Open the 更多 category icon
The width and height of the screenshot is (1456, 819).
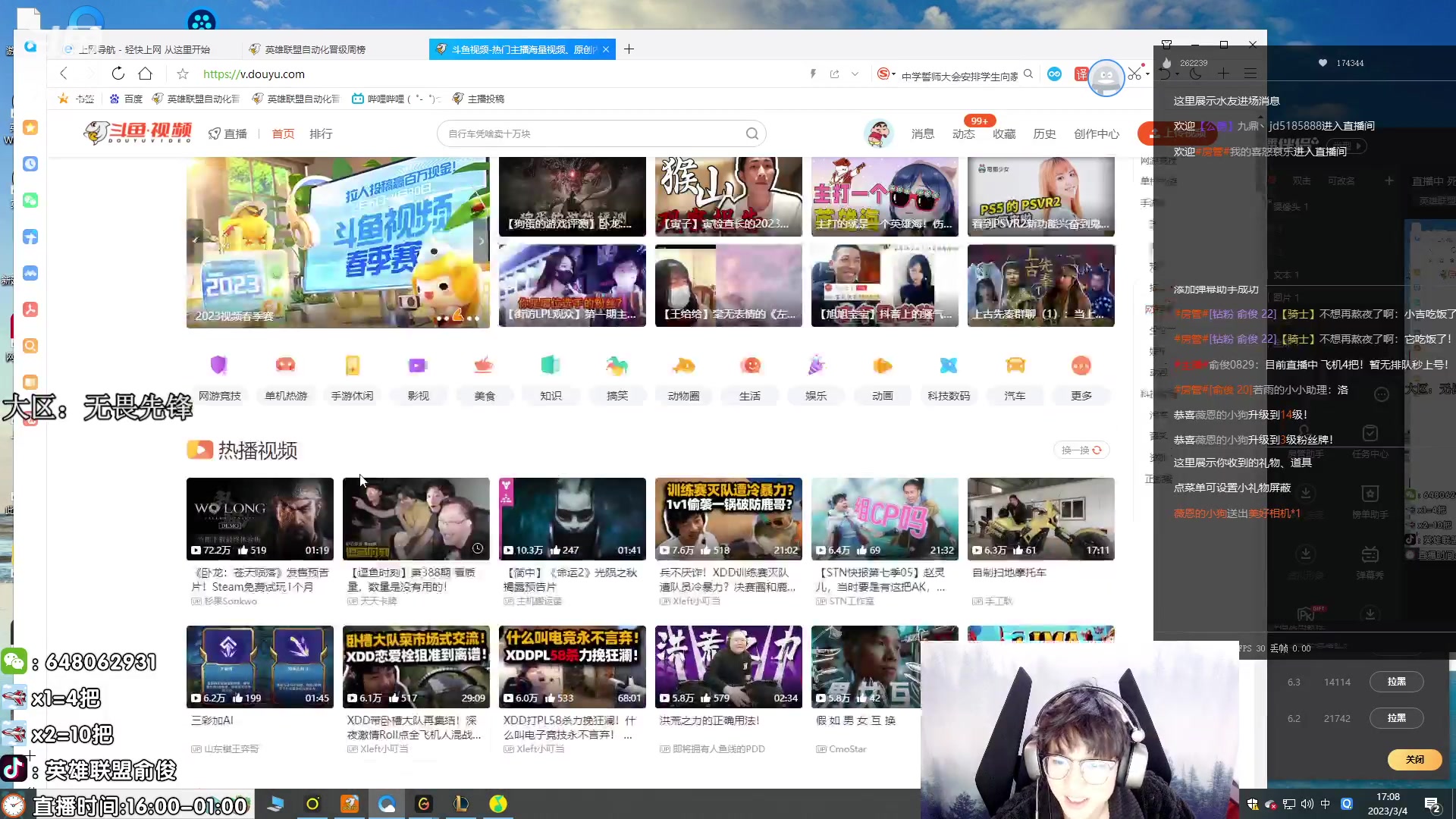pos(1081,366)
